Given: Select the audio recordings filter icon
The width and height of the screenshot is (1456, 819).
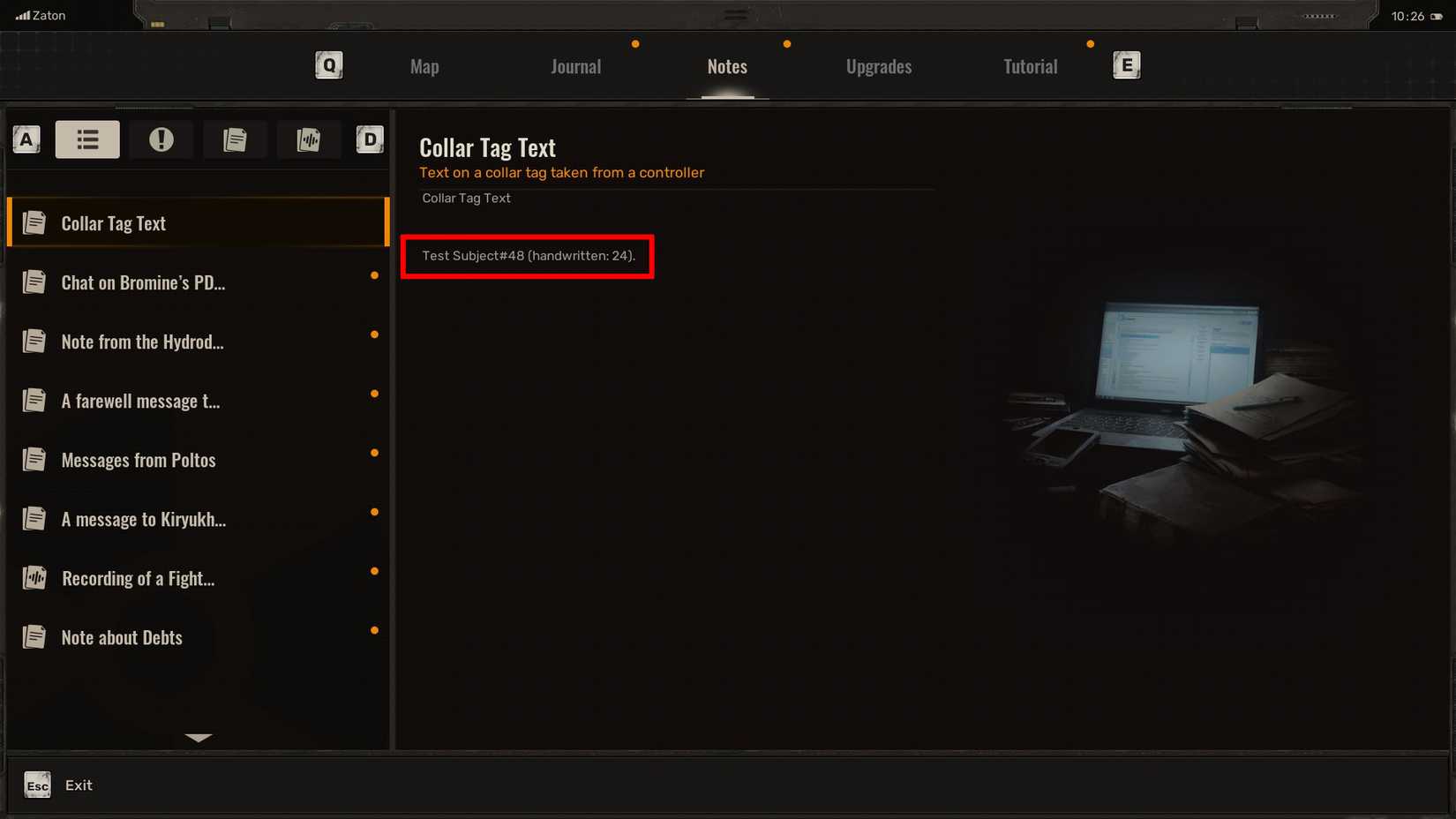Looking at the screenshot, I should tap(308, 139).
